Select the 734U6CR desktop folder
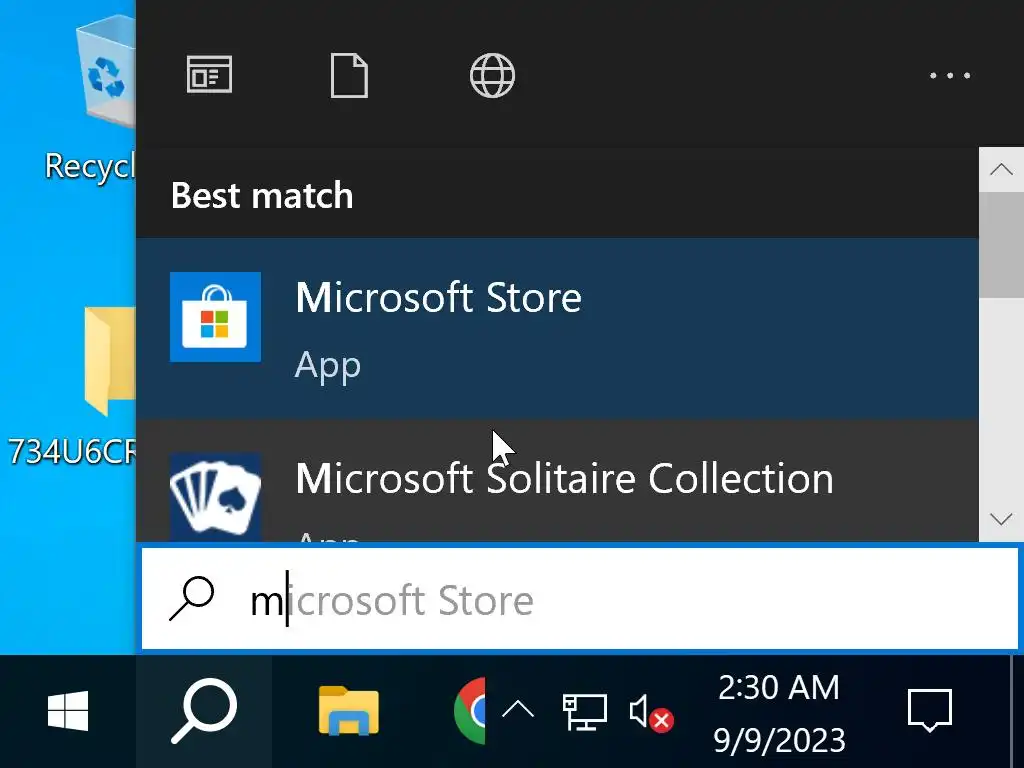This screenshot has height=768, width=1024. coord(72,387)
